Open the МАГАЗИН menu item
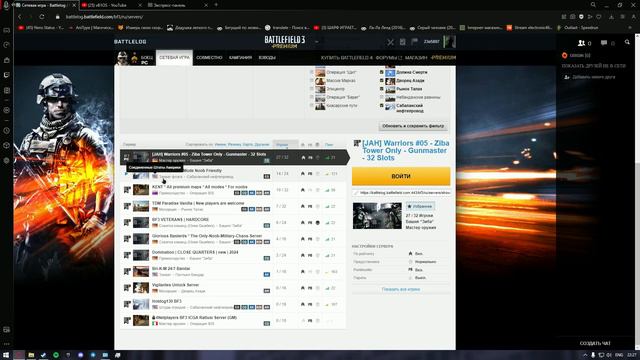Screen dimensions: 640x360 point(416,58)
